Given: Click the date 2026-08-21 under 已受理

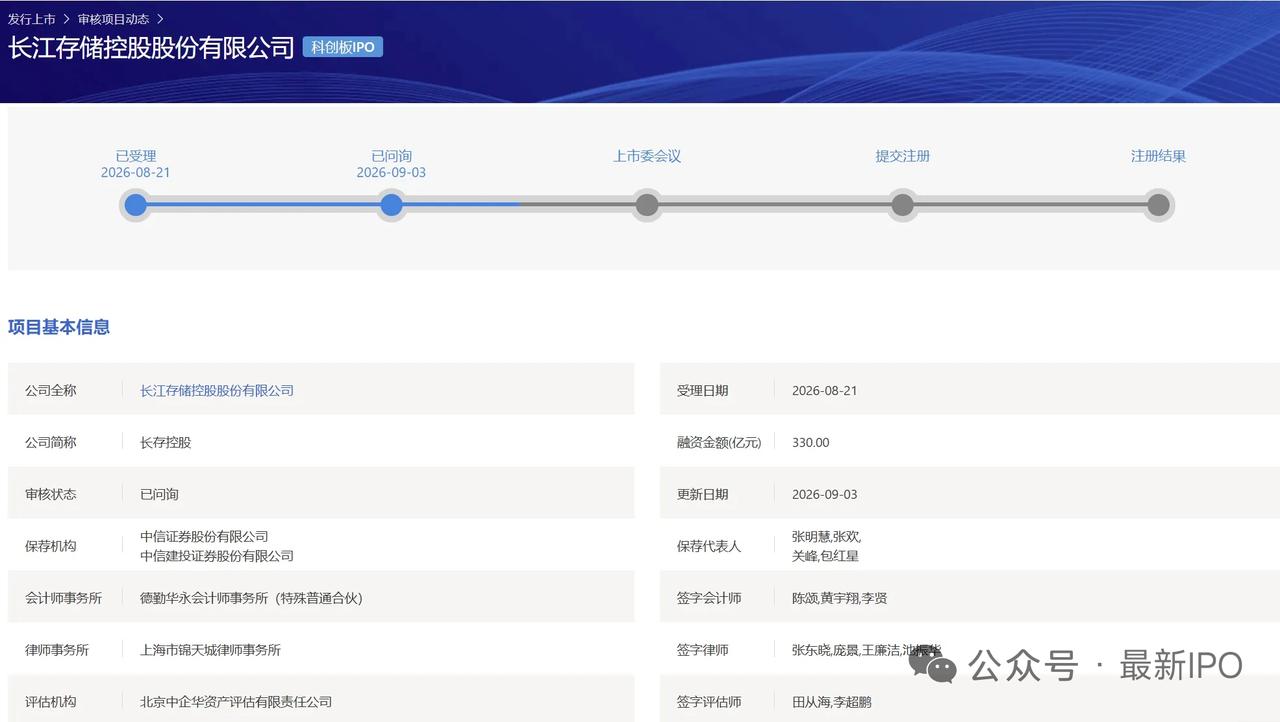Looking at the screenshot, I should [136, 172].
